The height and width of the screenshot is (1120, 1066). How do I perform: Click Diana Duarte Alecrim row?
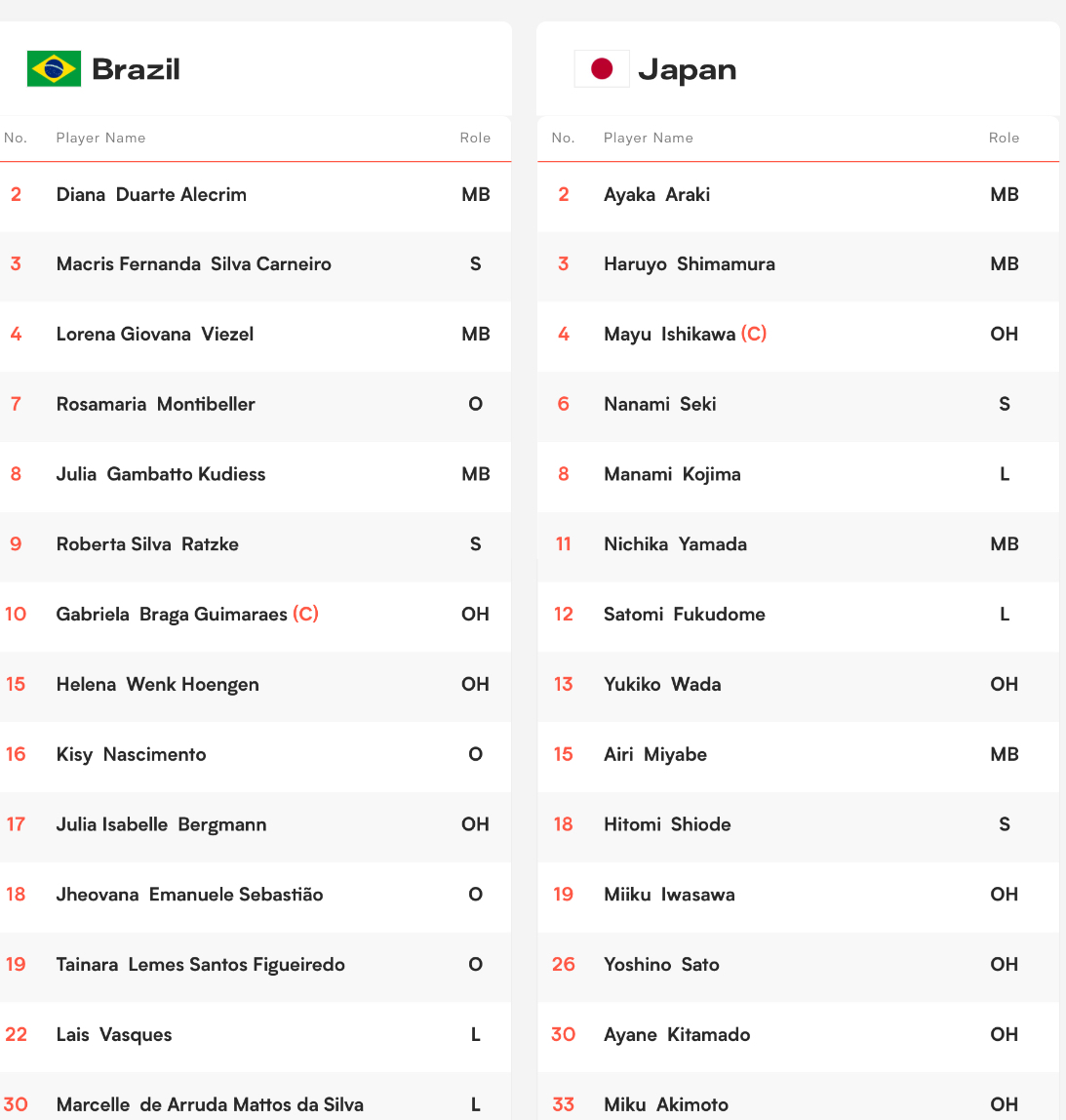[x=256, y=194]
